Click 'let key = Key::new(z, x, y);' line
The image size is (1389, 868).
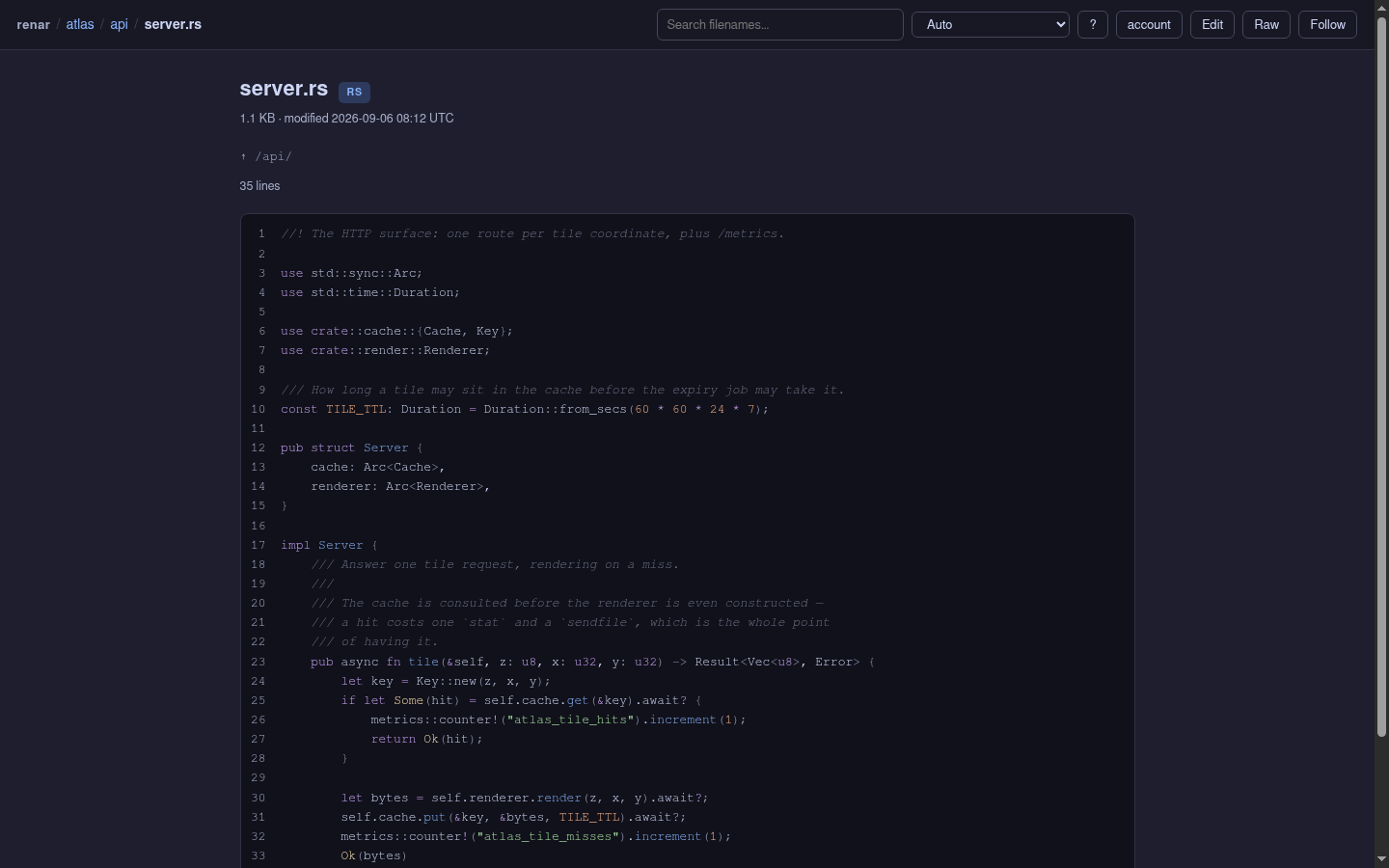[x=446, y=681]
